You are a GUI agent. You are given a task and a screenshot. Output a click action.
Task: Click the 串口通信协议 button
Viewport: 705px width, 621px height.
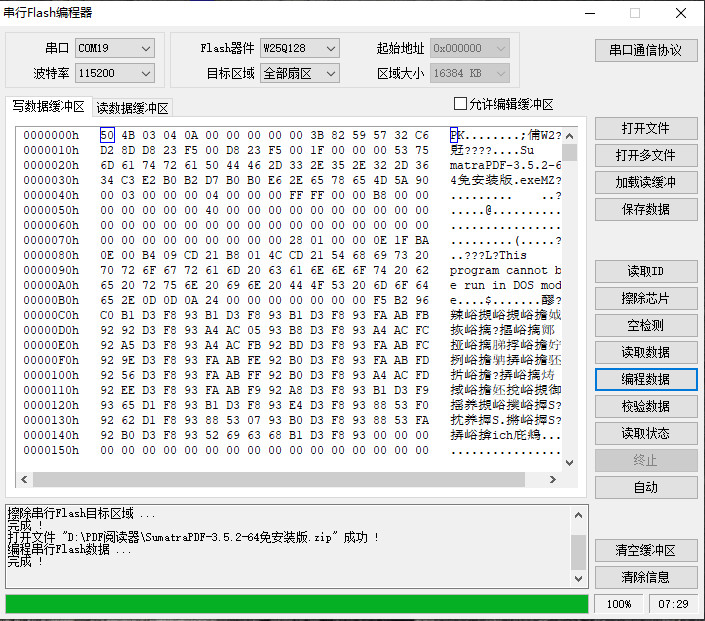click(646, 50)
